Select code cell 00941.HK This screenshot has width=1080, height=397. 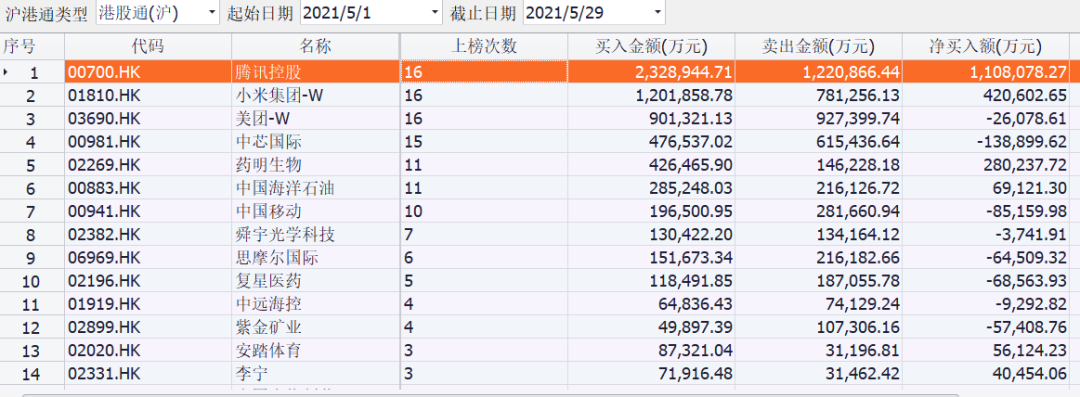(x=148, y=212)
